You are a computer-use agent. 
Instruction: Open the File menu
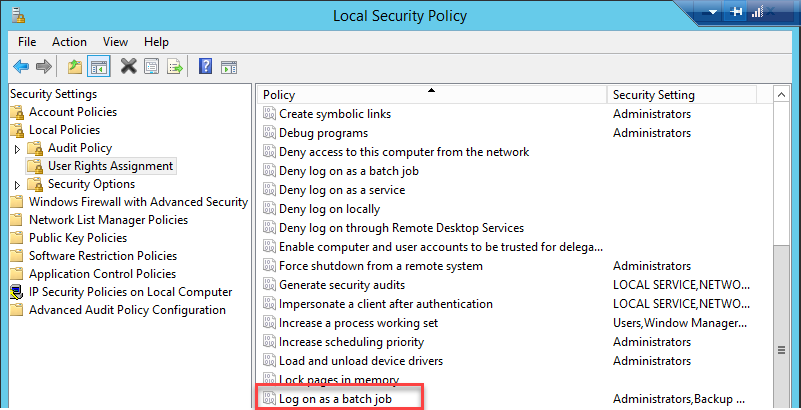coord(27,42)
